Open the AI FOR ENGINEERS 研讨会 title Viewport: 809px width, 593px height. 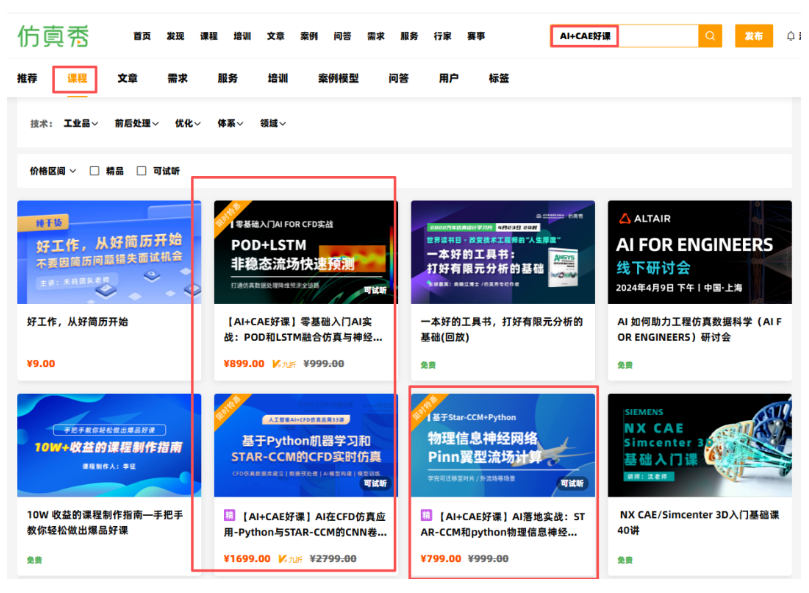[699, 329]
